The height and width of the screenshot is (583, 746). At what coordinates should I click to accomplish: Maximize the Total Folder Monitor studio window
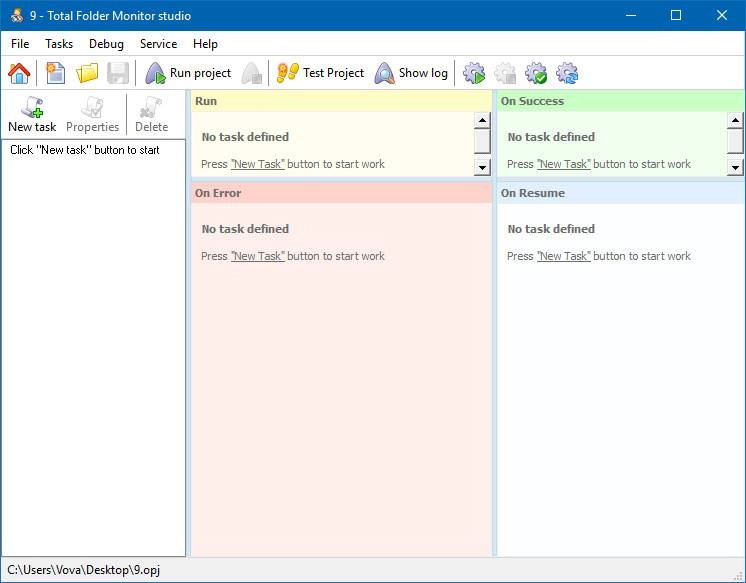click(x=676, y=15)
